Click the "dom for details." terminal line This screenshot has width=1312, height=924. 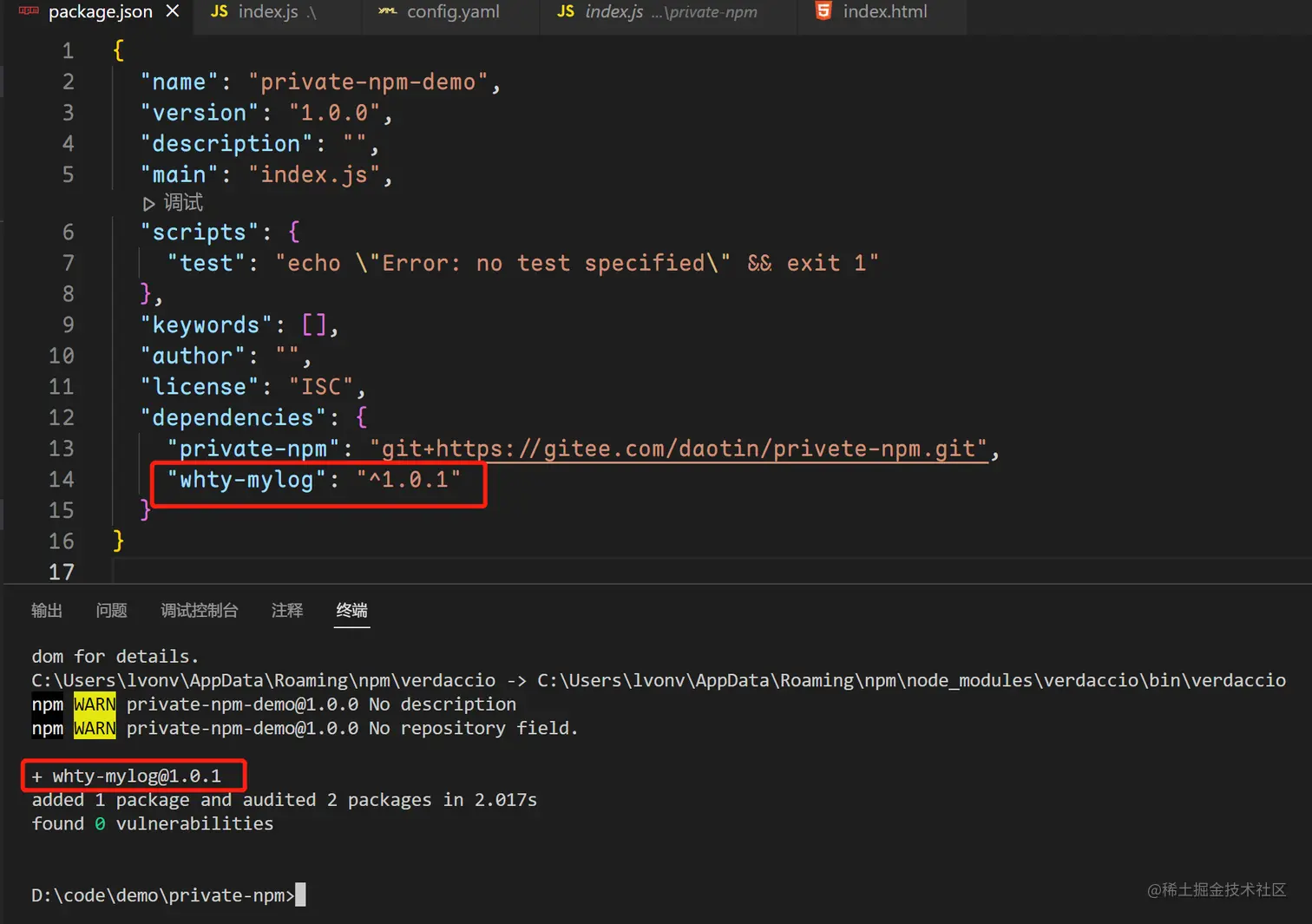pos(115,657)
